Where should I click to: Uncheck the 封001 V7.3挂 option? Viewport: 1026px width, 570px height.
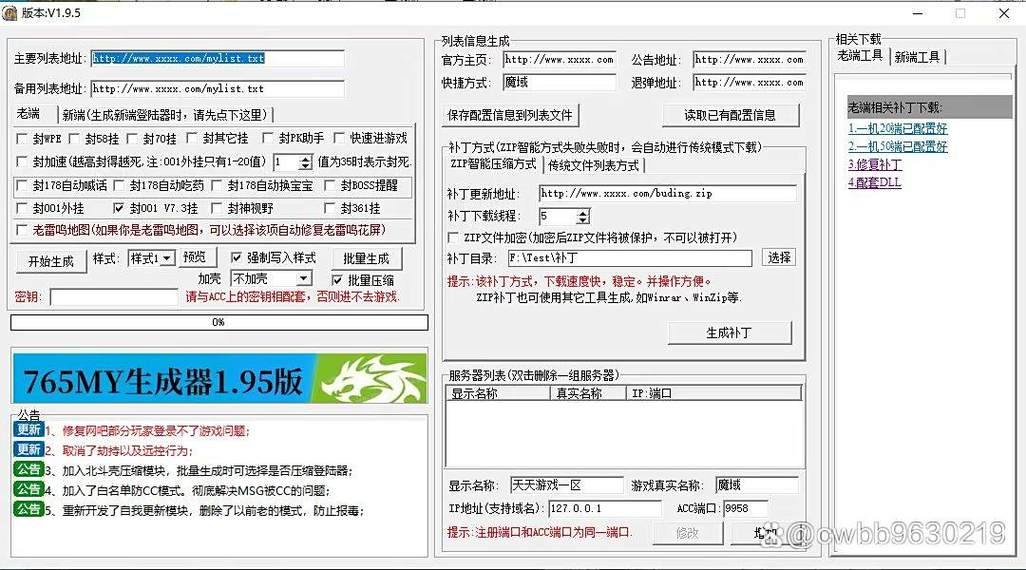(x=120, y=209)
